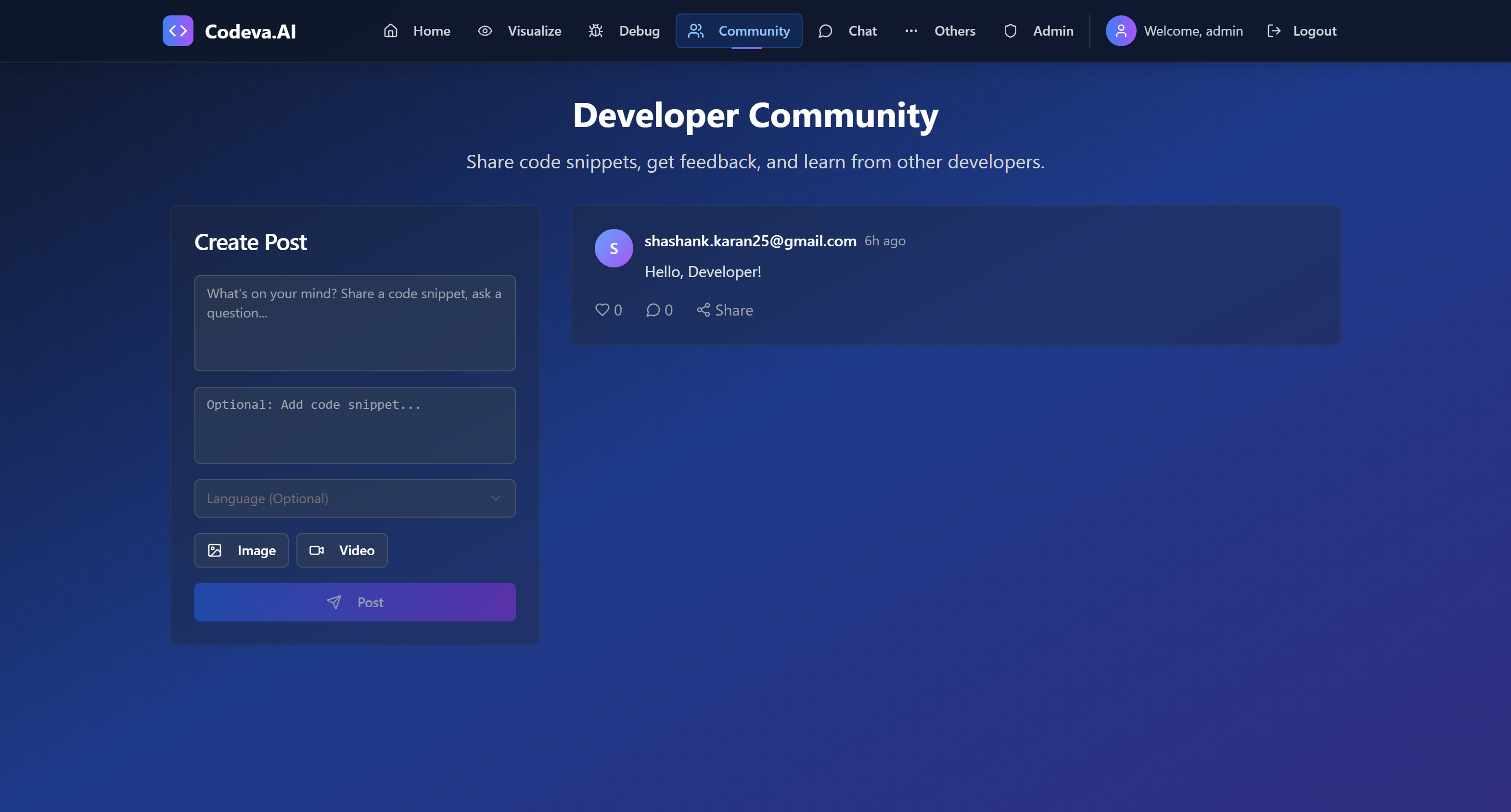1511x812 pixels.
Task: Click the Logout arrow icon
Action: click(1273, 31)
